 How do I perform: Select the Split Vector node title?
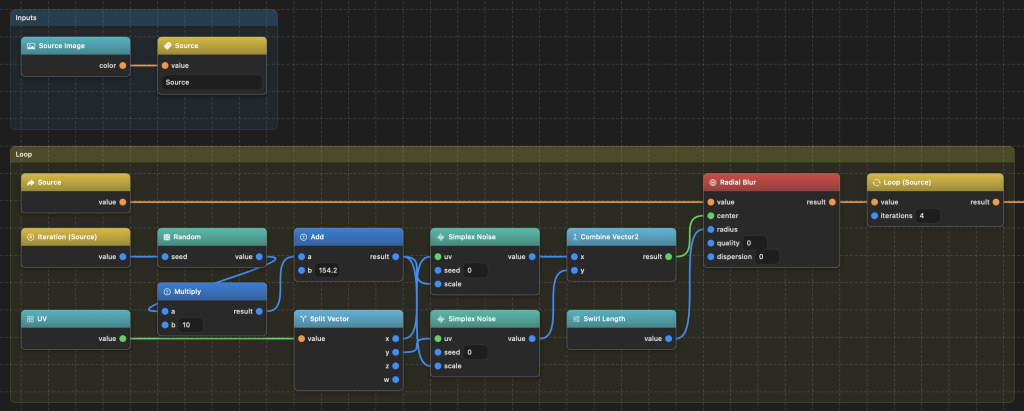click(330, 319)
